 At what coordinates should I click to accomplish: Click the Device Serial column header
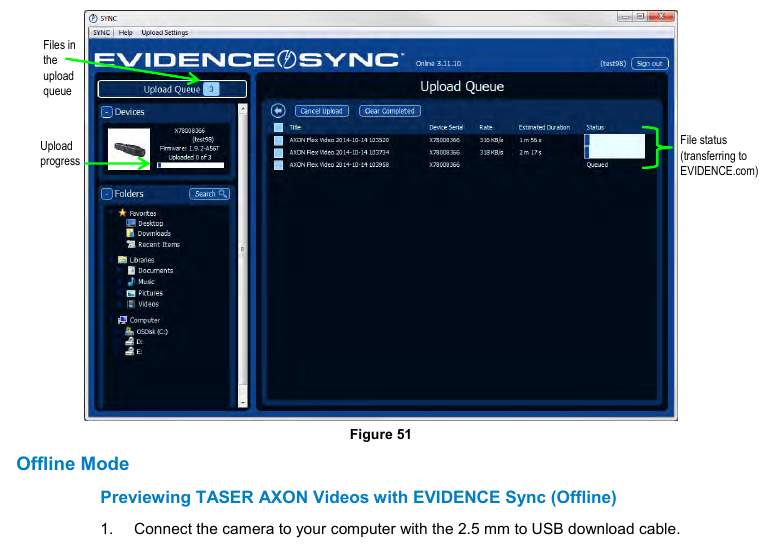click(446, 127)
